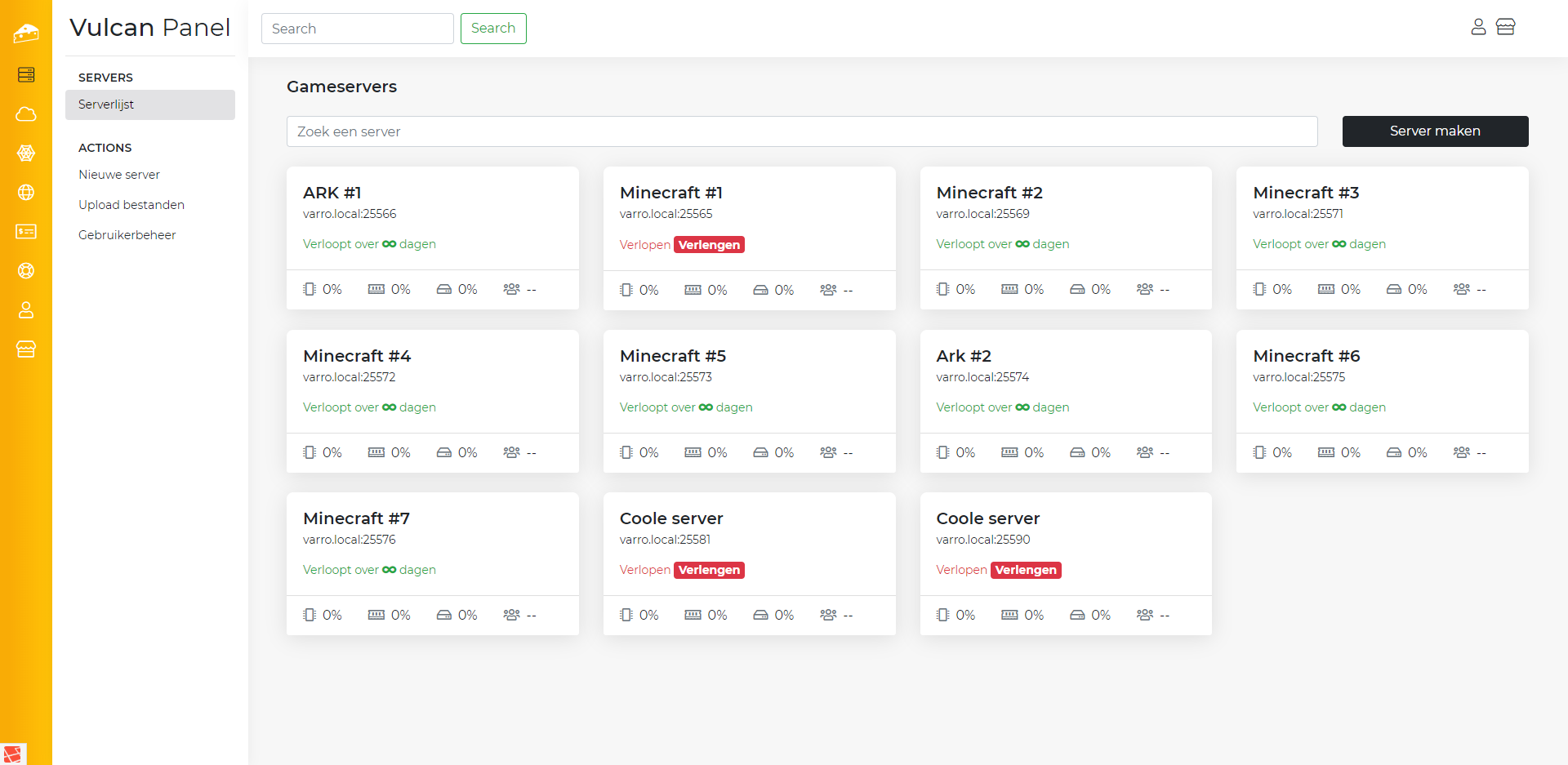Open the servers rack icon in sidebar

click(x=26, y=75)
